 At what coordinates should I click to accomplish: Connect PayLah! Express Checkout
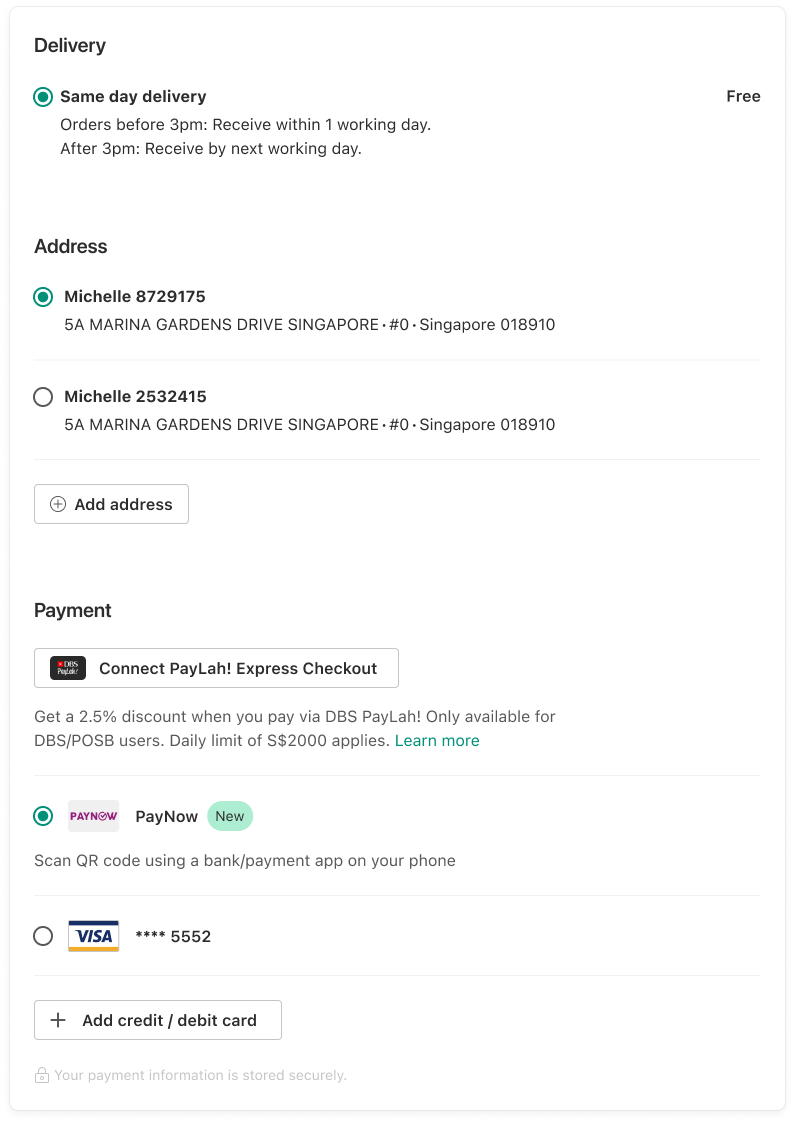(x=216, y=668)
